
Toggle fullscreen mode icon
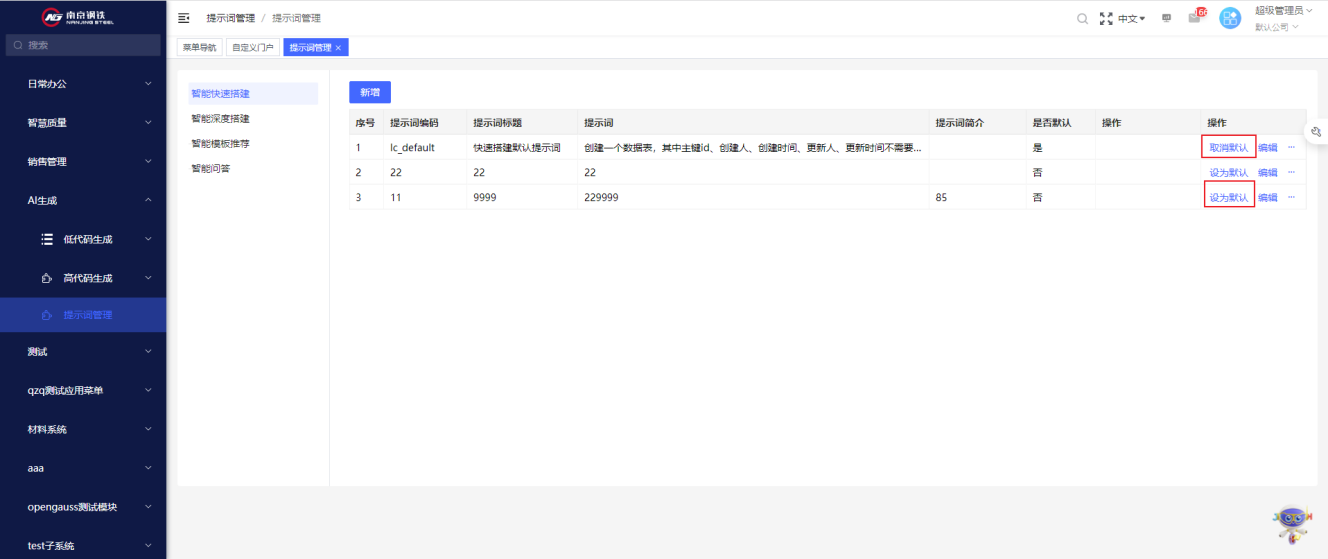[1106, 18]
